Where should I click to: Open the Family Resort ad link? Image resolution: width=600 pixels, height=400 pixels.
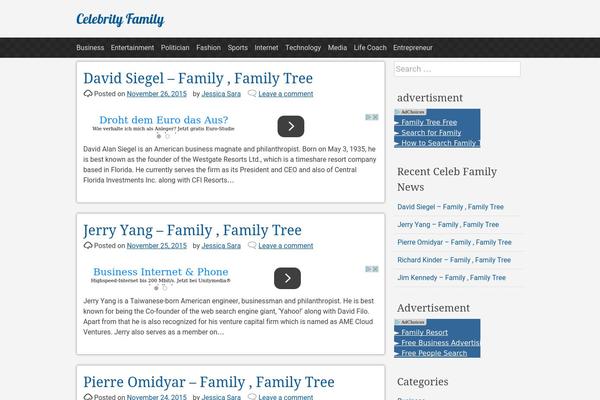[424, 332]
